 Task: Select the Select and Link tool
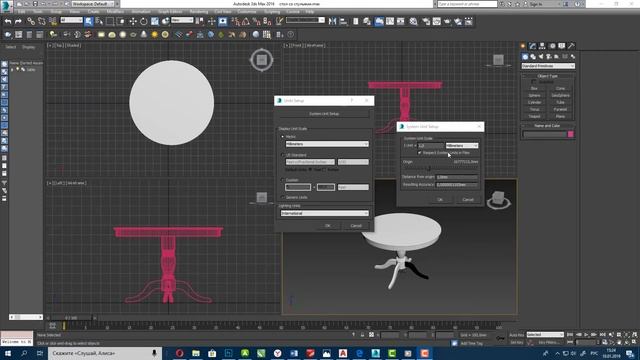(31, 21)
